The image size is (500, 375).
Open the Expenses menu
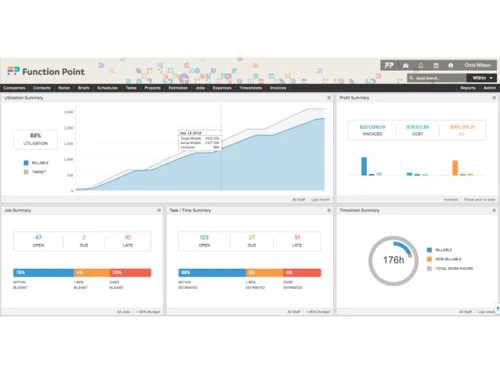pos(222,88)
